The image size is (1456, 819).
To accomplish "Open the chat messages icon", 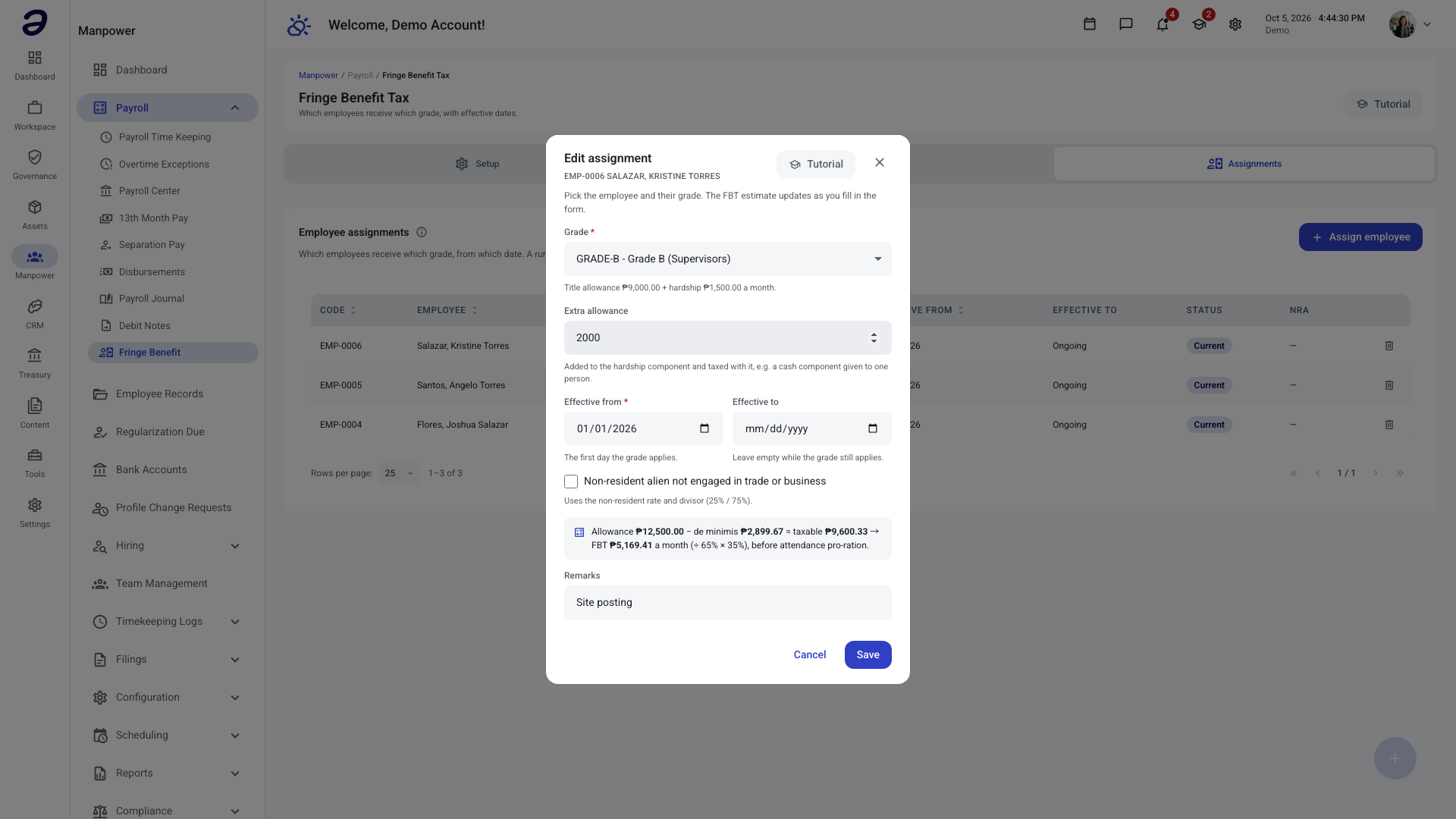I will [x=1126, y=24].
